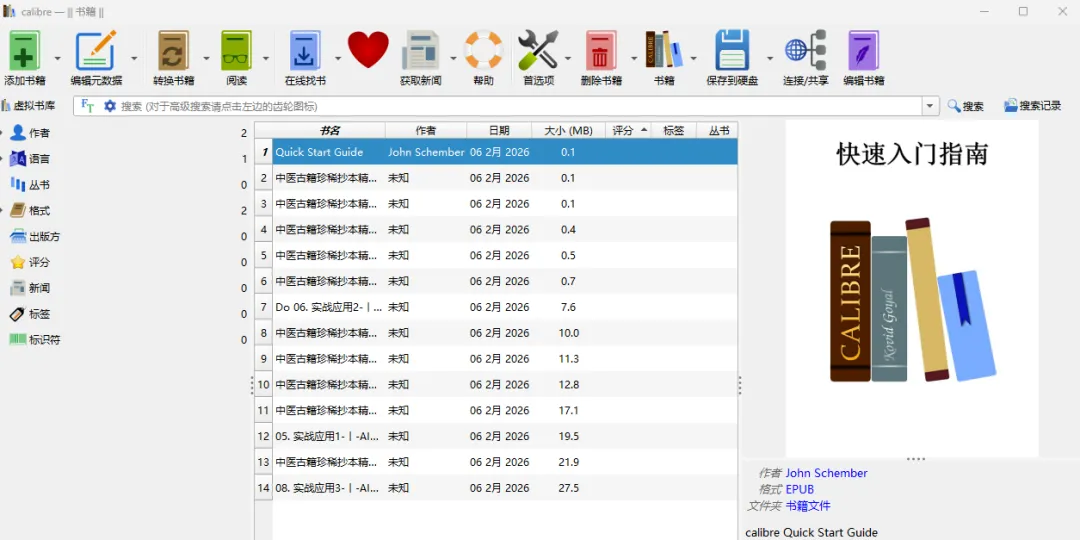
Task: Click the 语言 language icon in sidebar
Action: coord(18,159)
